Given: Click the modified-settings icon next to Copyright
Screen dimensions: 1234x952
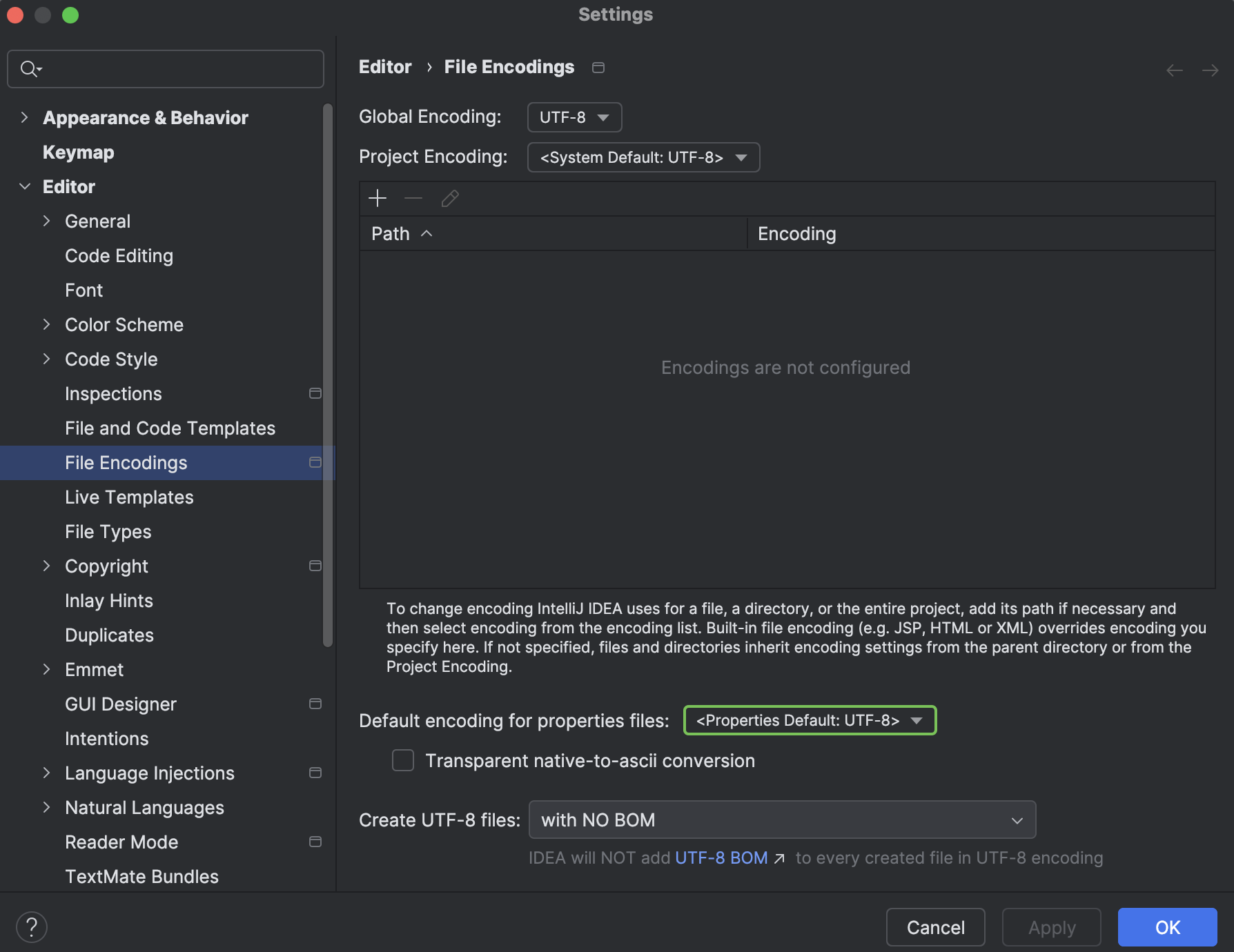Looking at the screenshot, I should [x=315, y=566].
